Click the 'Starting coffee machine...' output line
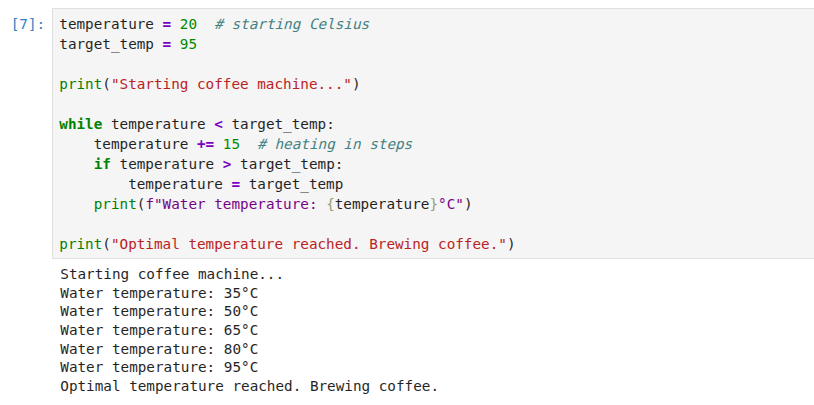 point(172,274)
